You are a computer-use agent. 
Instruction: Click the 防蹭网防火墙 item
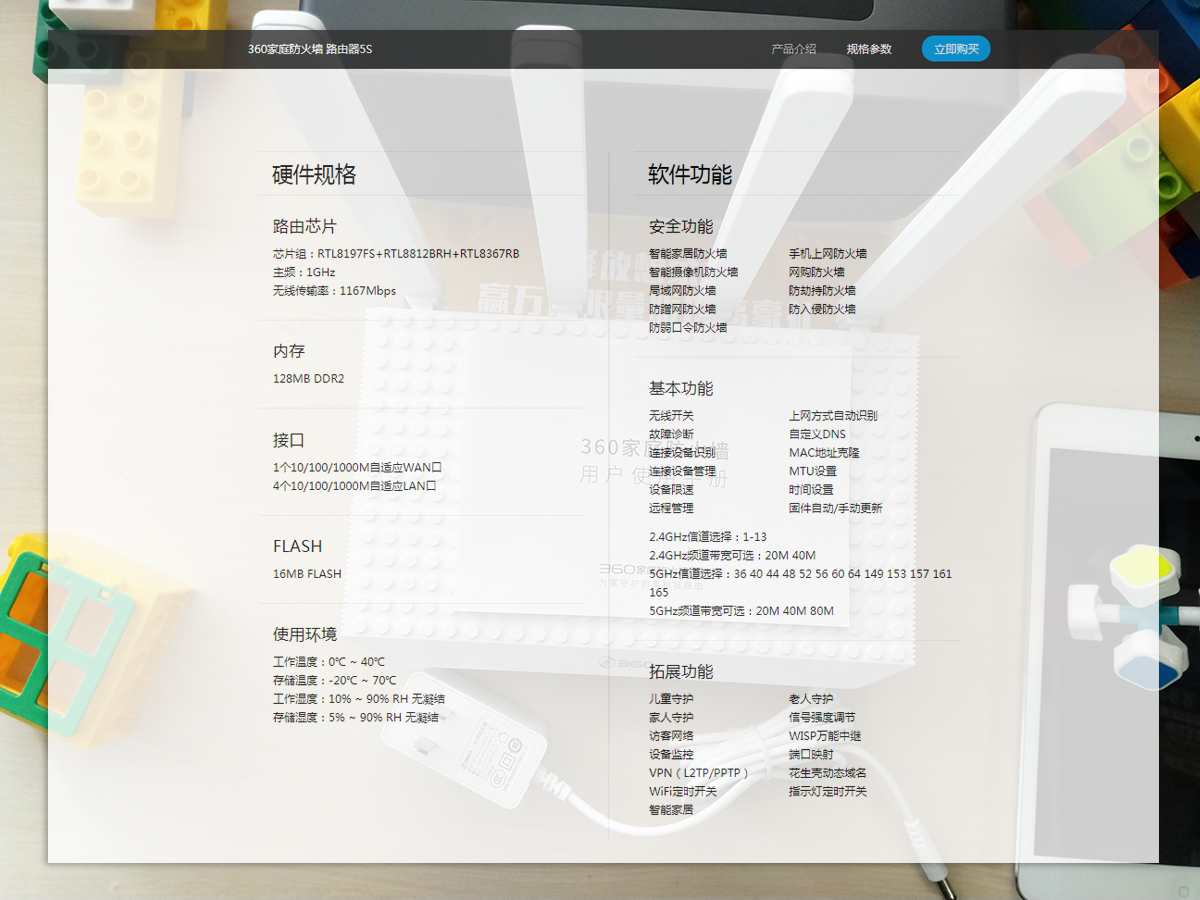(x=683, y=310)
